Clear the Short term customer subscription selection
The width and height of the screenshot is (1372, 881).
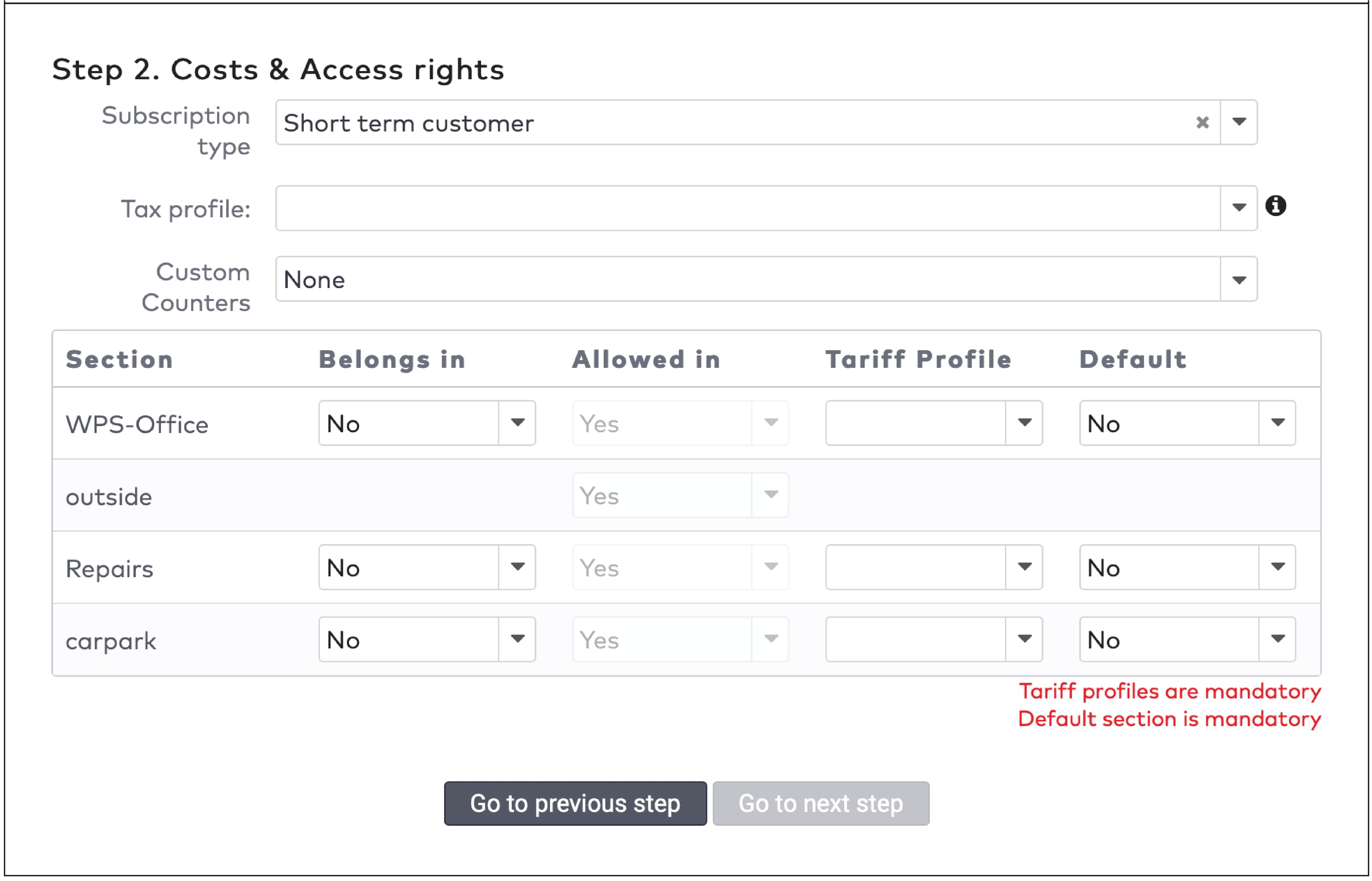coord(1203,122)
